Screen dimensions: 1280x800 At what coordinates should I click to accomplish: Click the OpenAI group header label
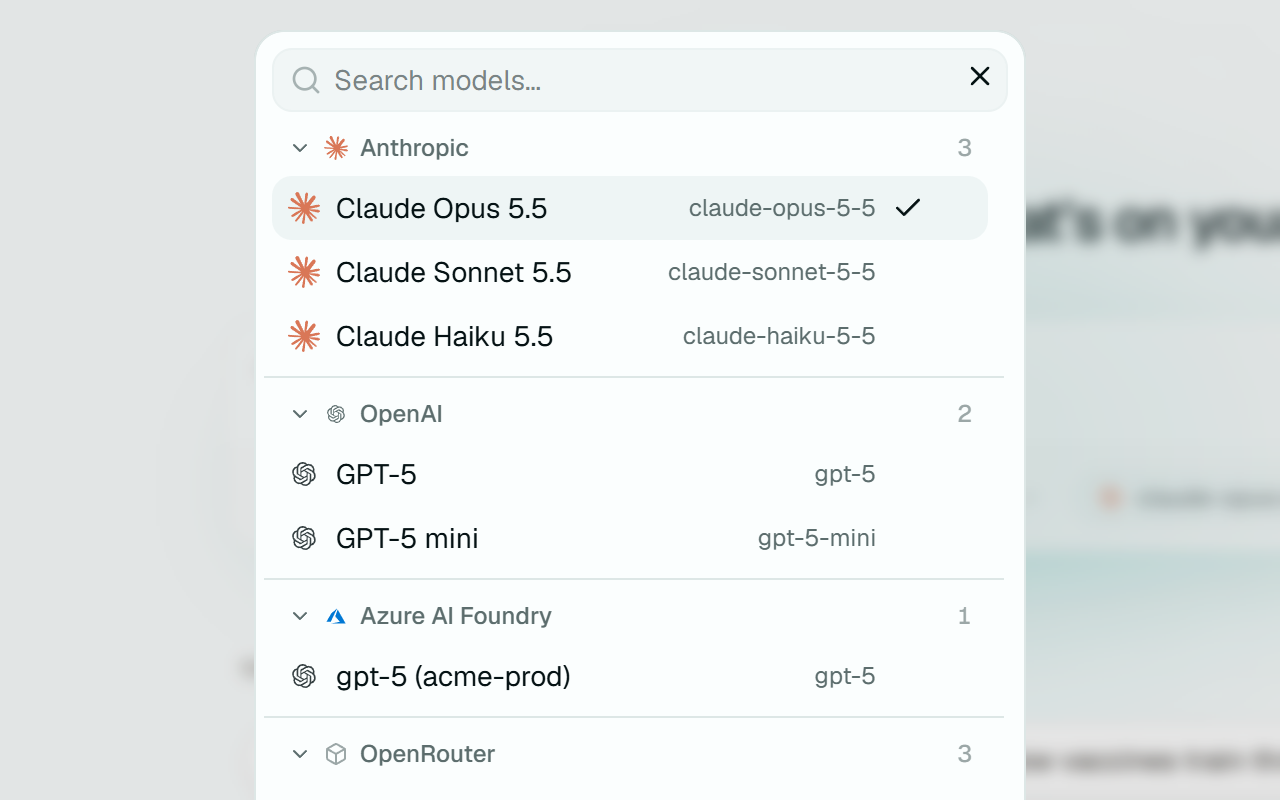pyautogui.click(x=401, y=414)
